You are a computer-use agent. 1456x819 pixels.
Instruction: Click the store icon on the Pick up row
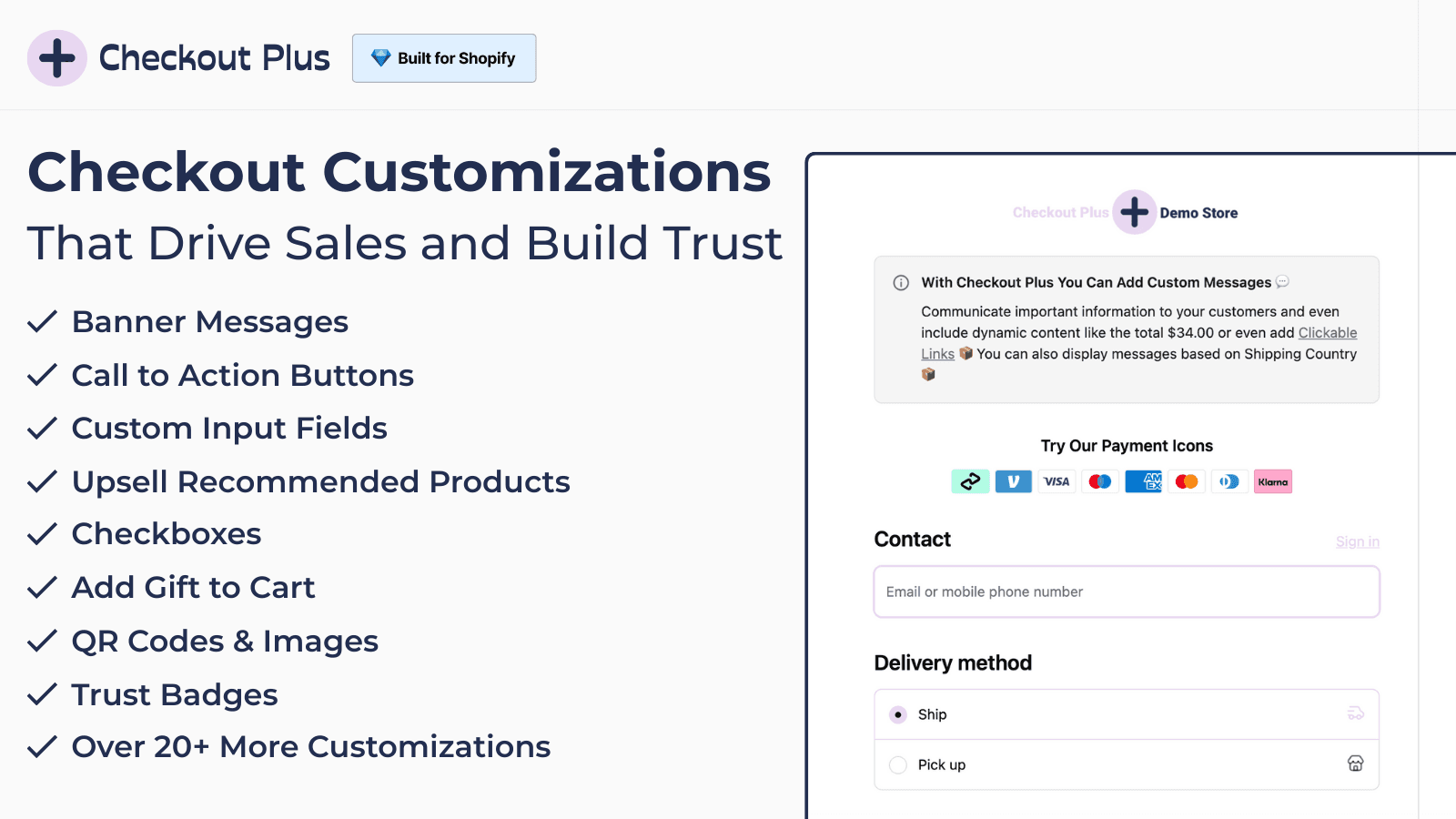tap(1355, 764)
